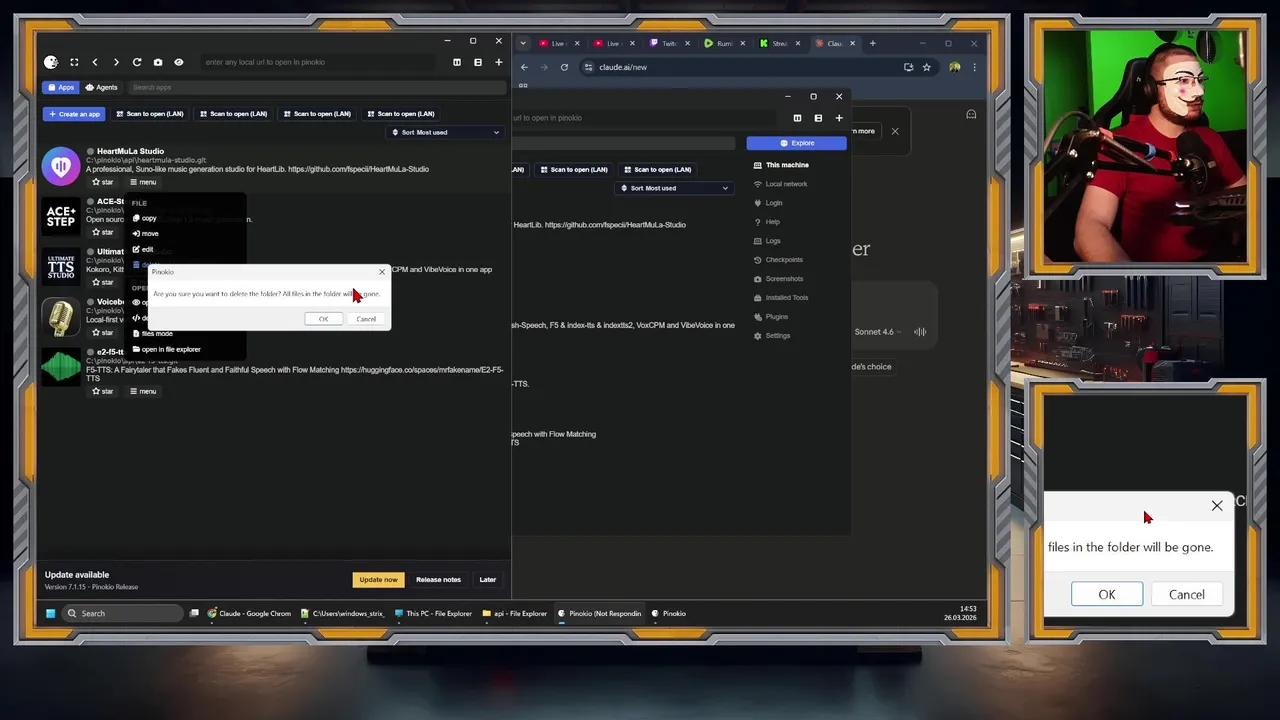The height and width of the screenshot is (720, 1280).
Task: Refresh the front Pinokio window
Action: (137, 62)
